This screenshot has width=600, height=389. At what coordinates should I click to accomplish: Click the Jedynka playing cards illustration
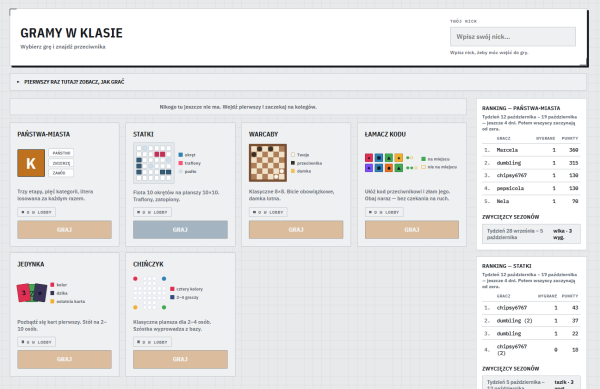31,293
